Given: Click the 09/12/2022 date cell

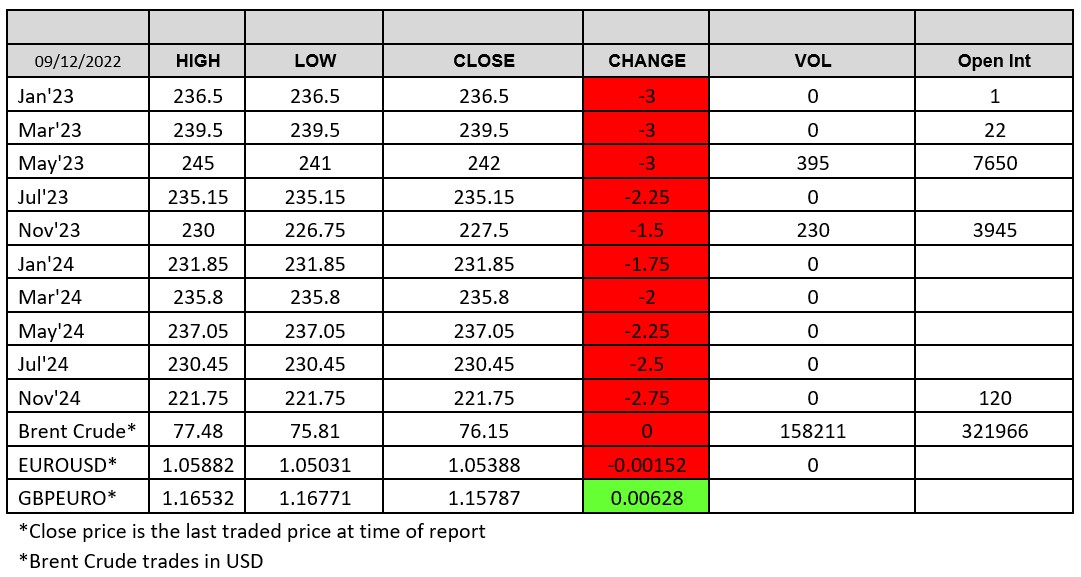Looking at the screenshot, I should [x=78, y=60].
